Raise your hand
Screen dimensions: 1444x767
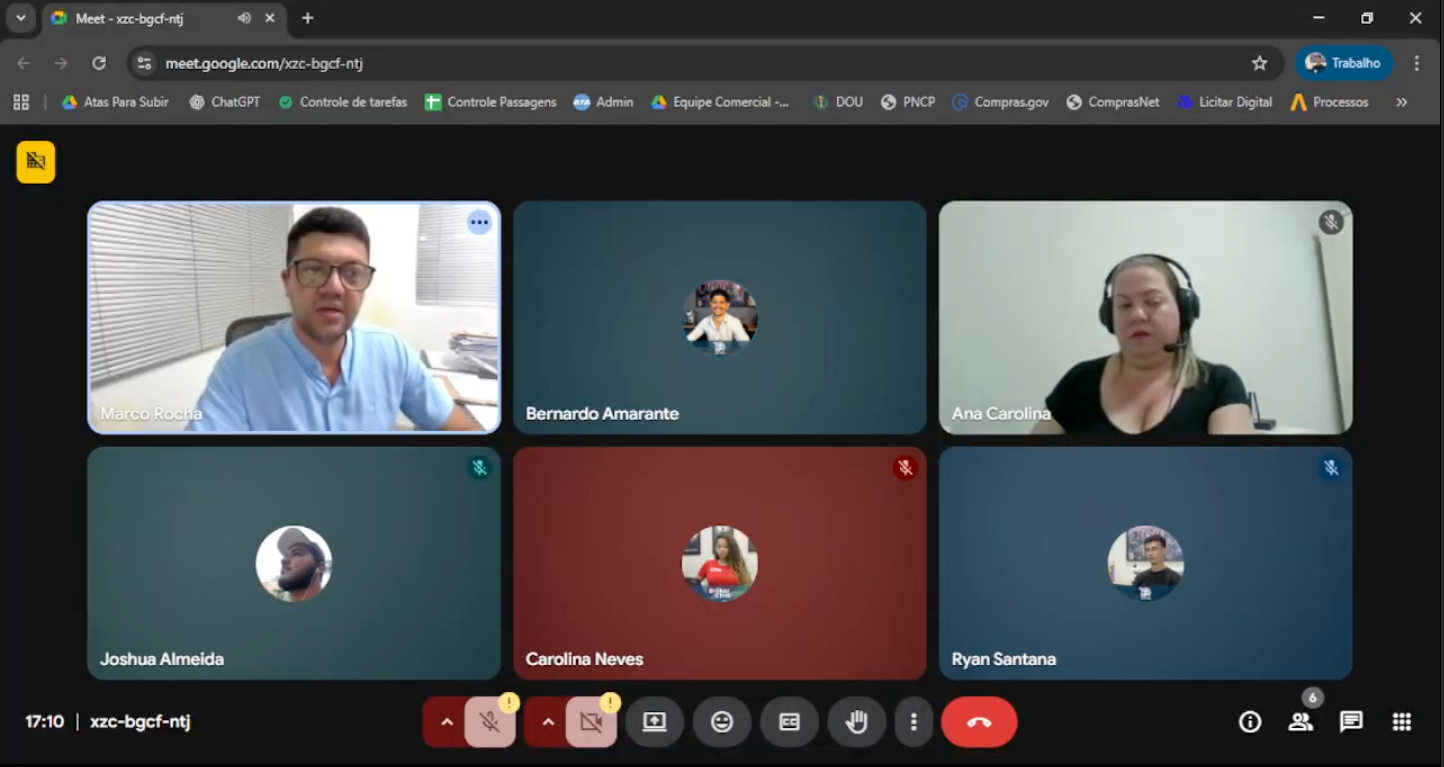(x=856, y=721)
